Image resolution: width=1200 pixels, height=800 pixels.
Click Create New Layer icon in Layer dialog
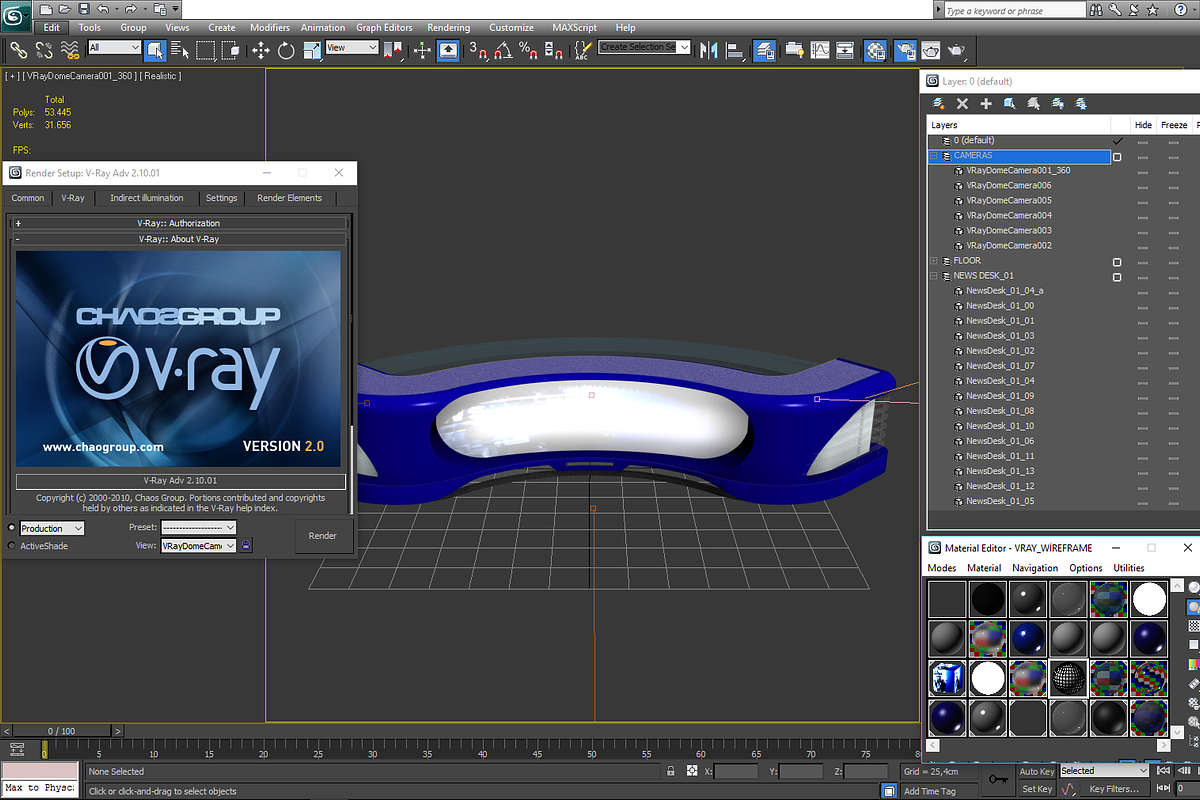coord(938,103)
